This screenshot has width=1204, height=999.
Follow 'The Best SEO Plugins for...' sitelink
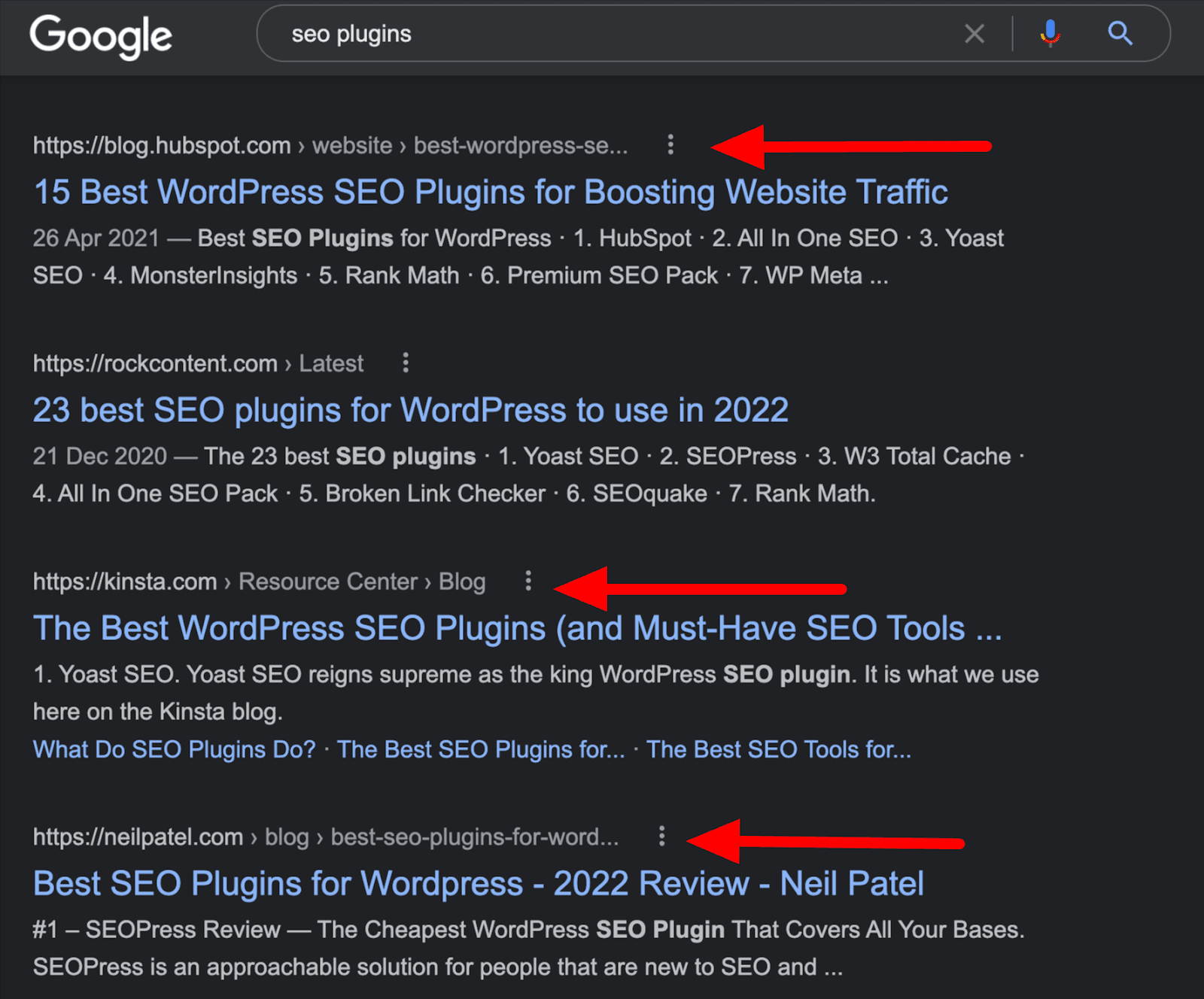(481, 749)
